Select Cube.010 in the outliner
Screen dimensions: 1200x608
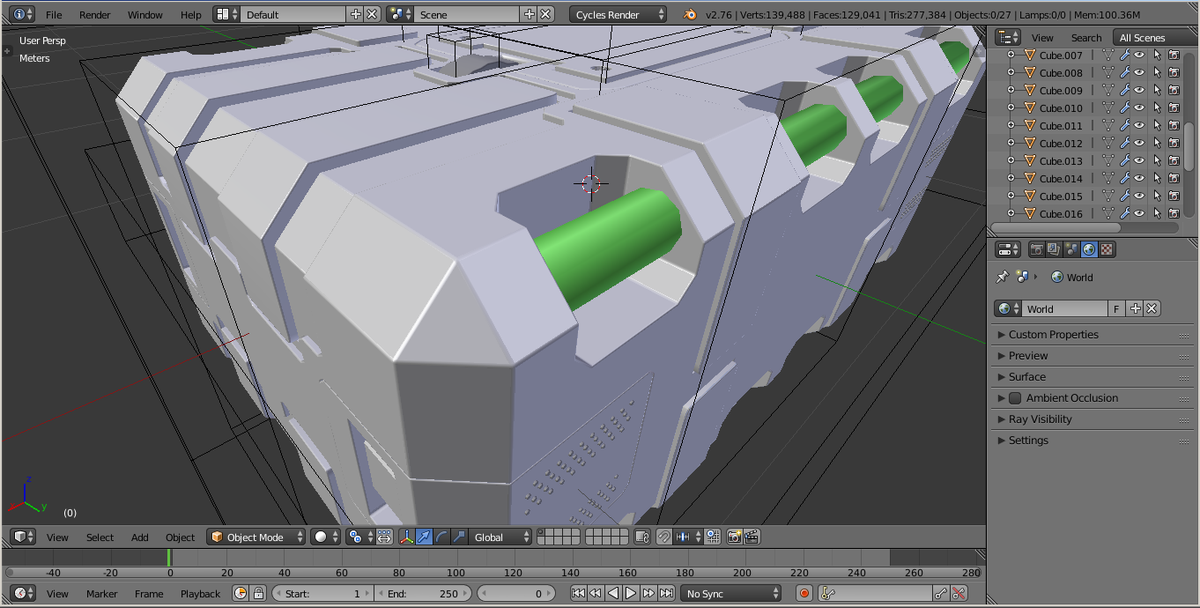(x=1060, y=108)
